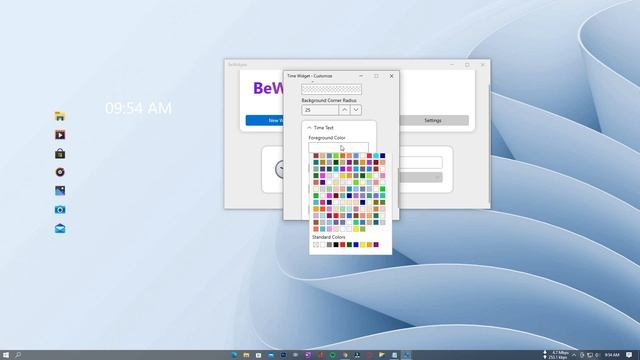
Task: Open taskbar Search magnifier
Action: coord(18,355)
